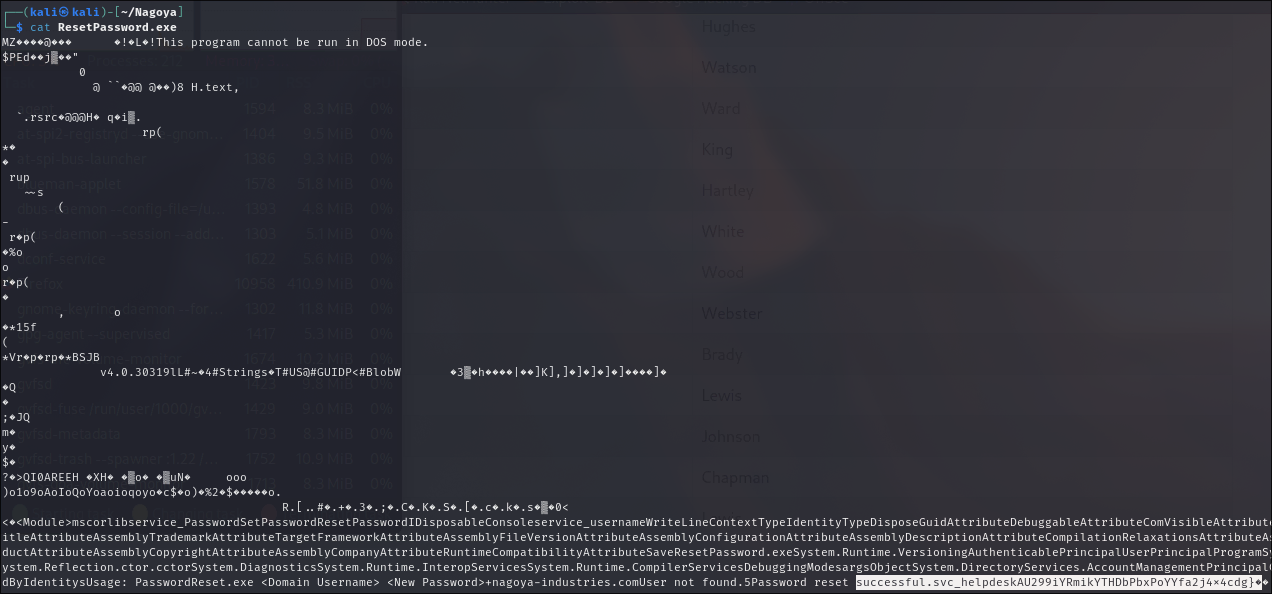The width and height of the screenshot is (1272, 594).
Task: Select the King name entry
Action: click(718, 149)
